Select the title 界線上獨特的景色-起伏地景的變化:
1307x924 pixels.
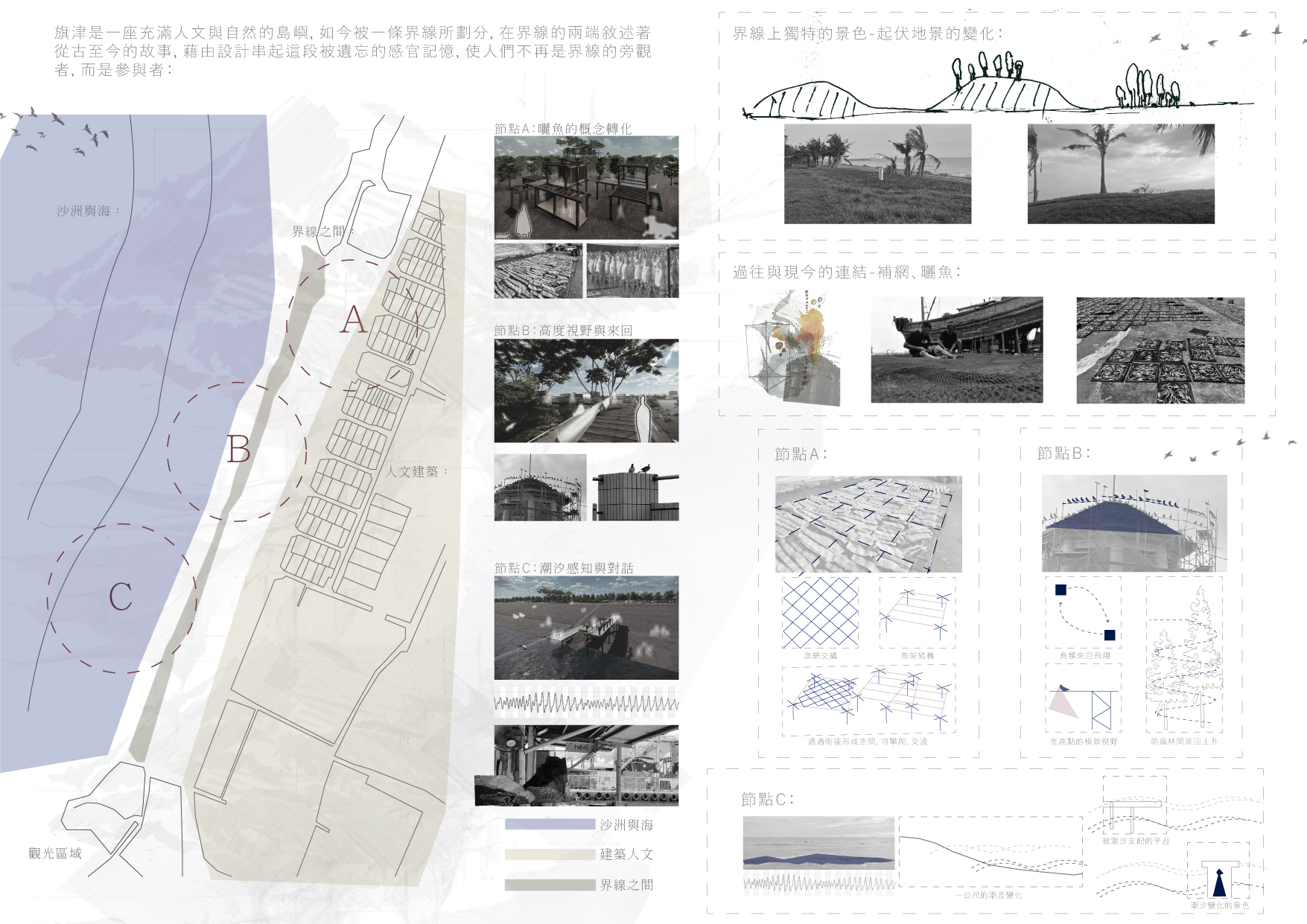coord(867,34)
